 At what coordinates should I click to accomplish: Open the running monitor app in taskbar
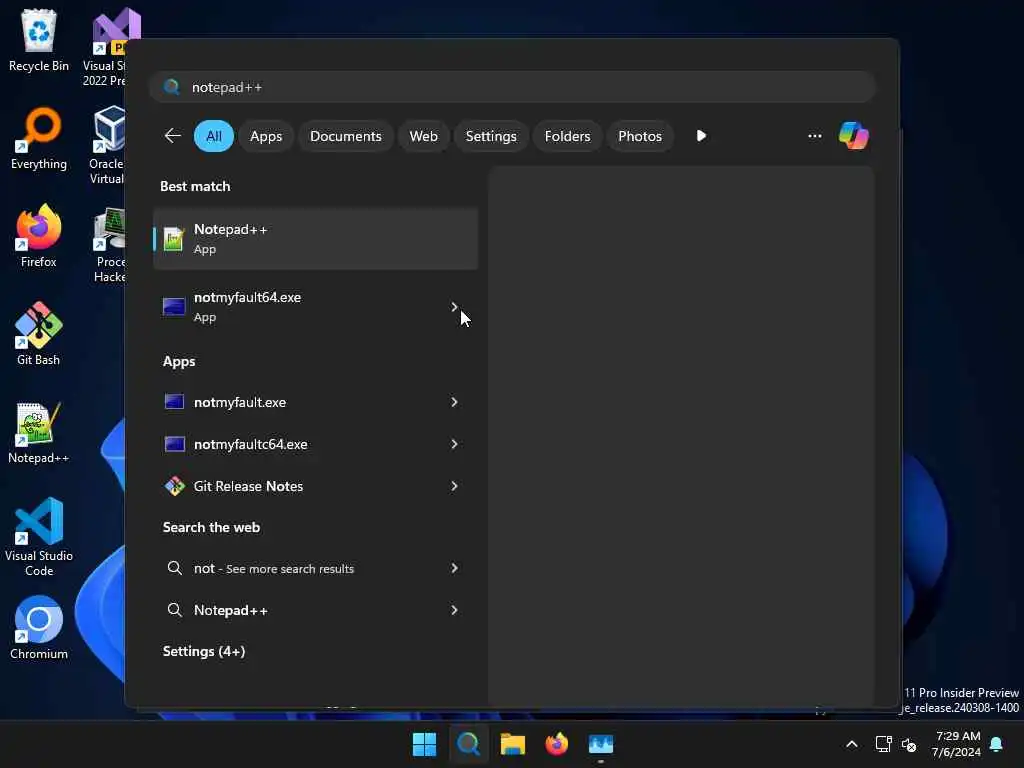tap(601, 744)
